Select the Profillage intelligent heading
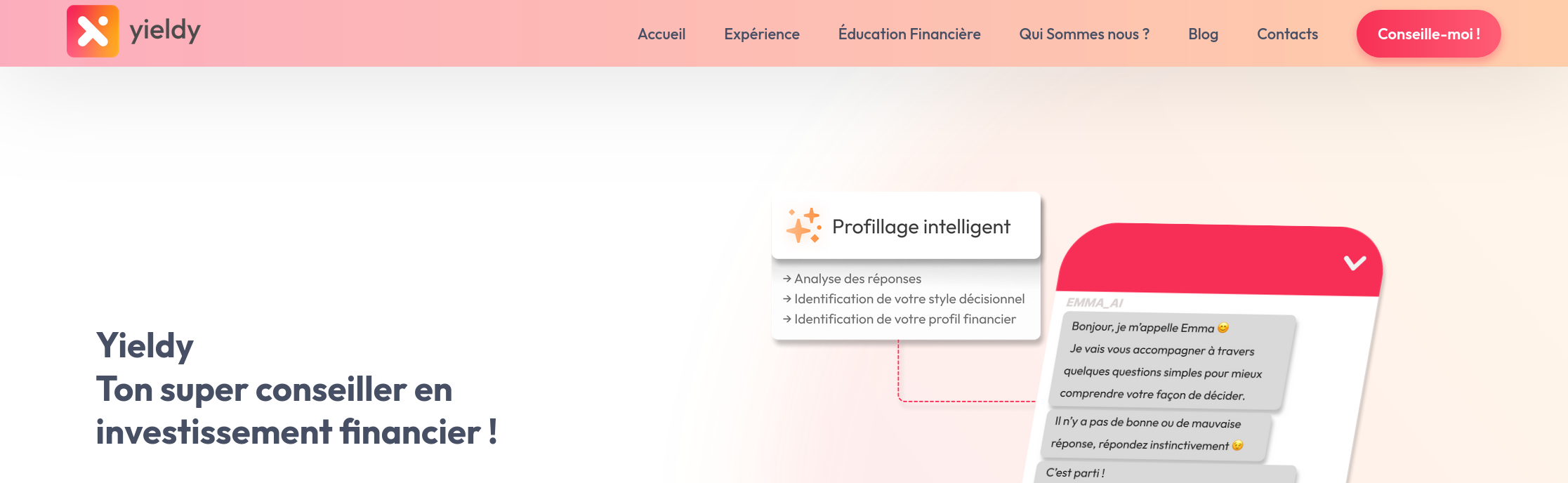This screenshot has width=1568, height=483. click(x=921, y=226)
